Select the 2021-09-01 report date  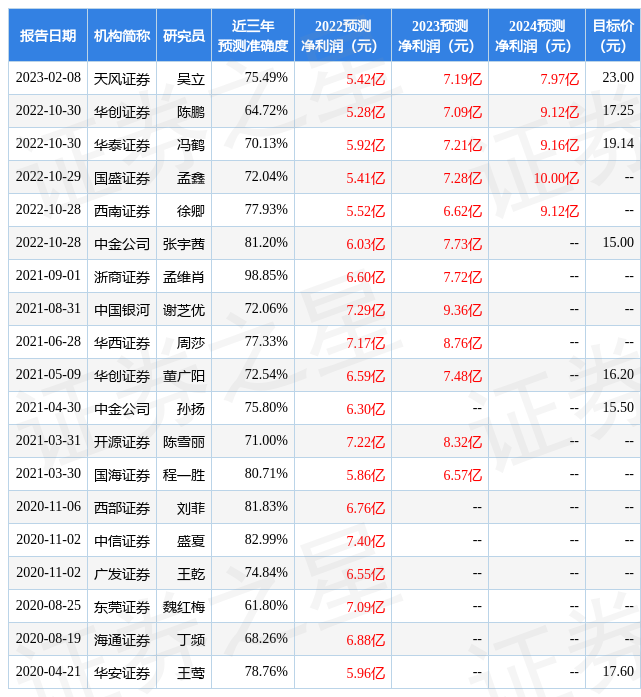coord(48,276)
